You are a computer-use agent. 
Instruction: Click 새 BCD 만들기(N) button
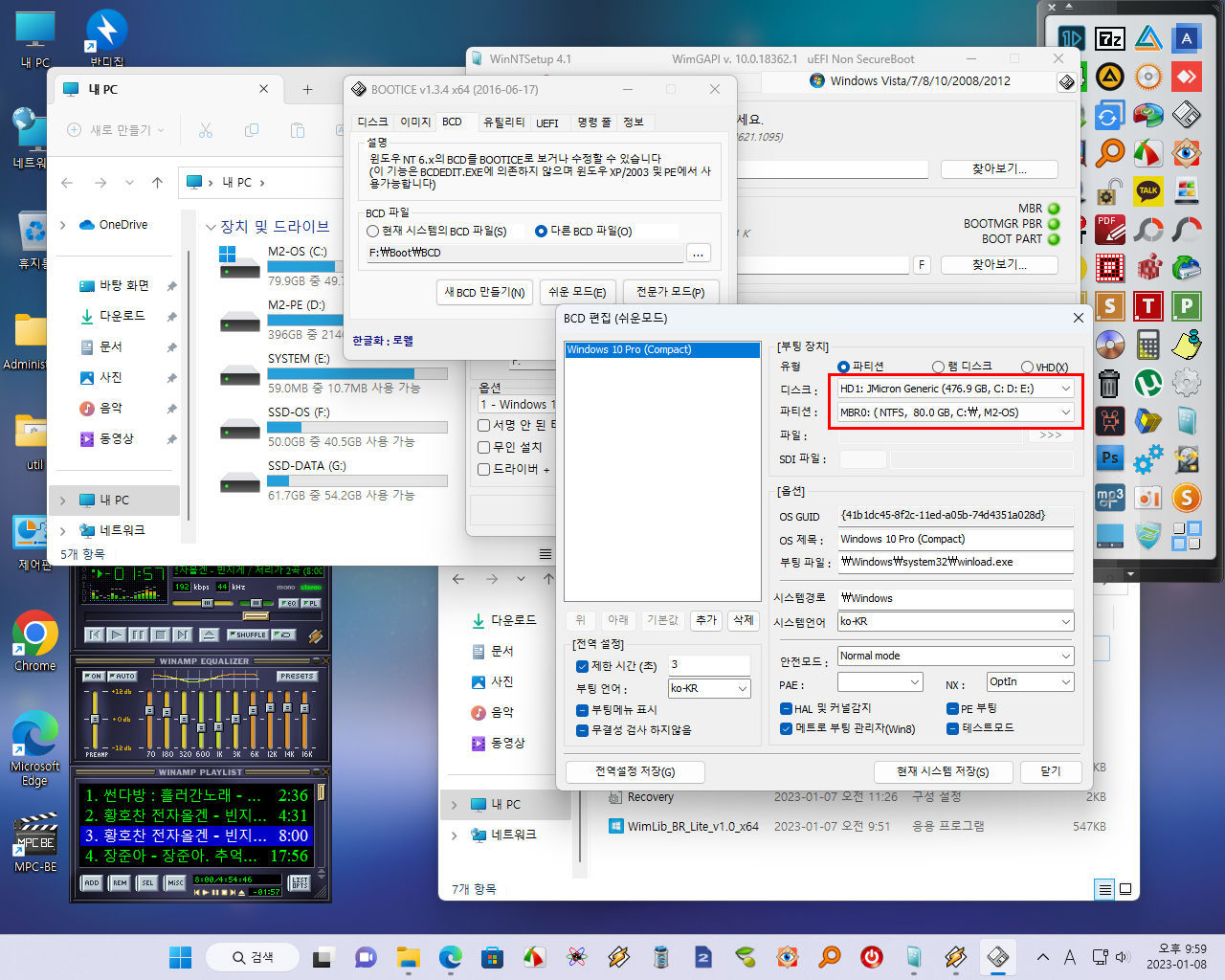pyautogui.click(x=484, y=292)
